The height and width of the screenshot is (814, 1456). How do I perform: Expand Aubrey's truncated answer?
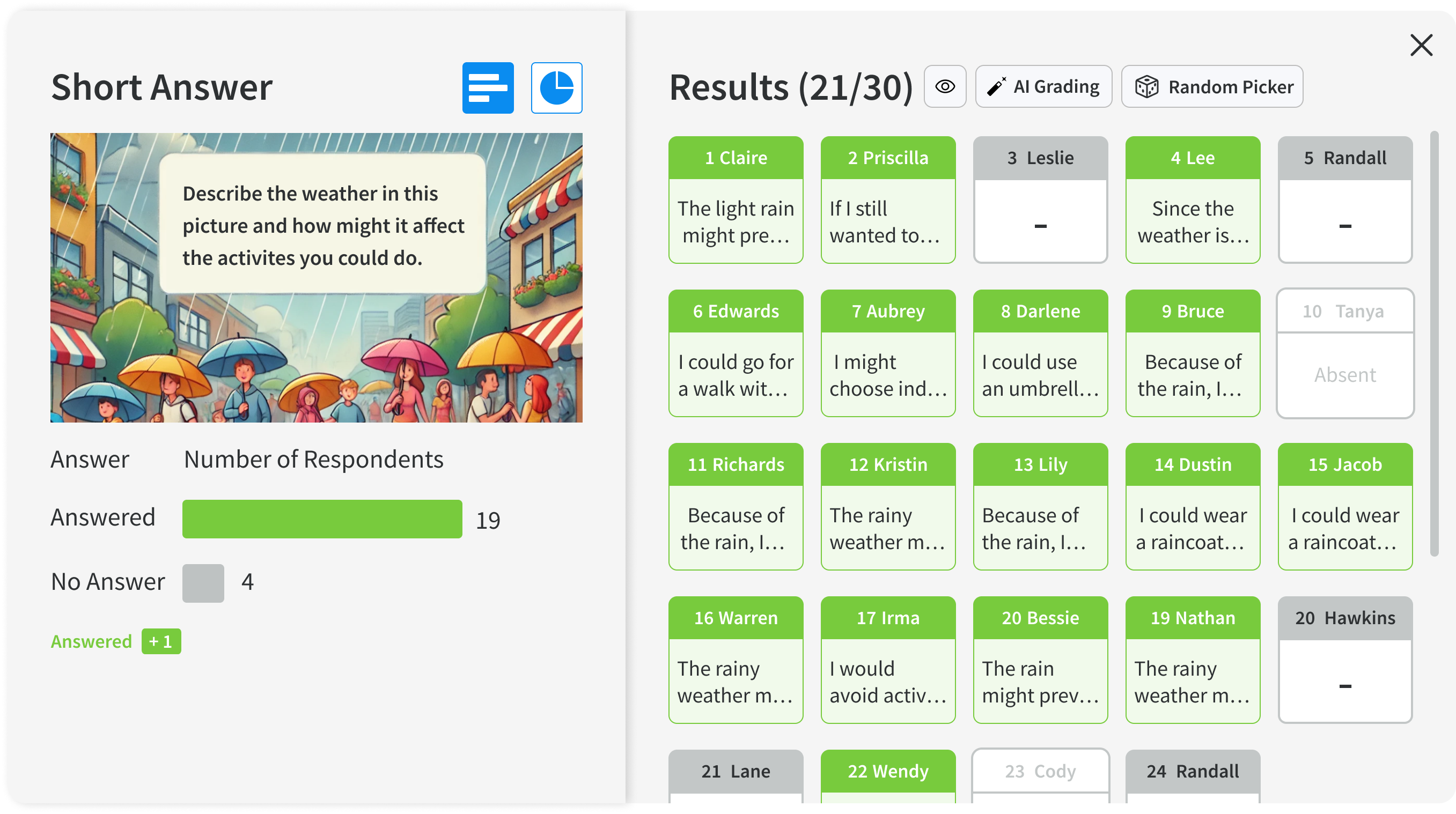point(887,374)
